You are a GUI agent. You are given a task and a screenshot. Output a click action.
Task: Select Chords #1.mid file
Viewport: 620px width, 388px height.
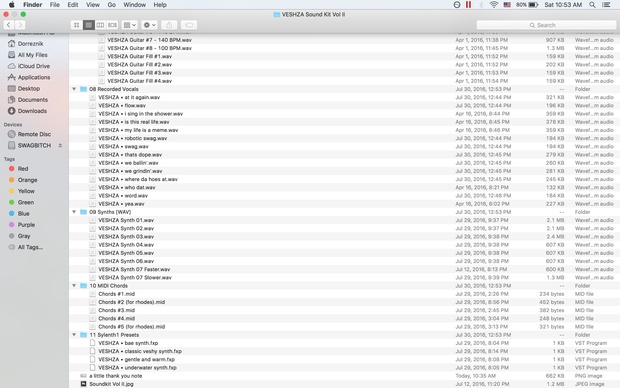point(117,294)
